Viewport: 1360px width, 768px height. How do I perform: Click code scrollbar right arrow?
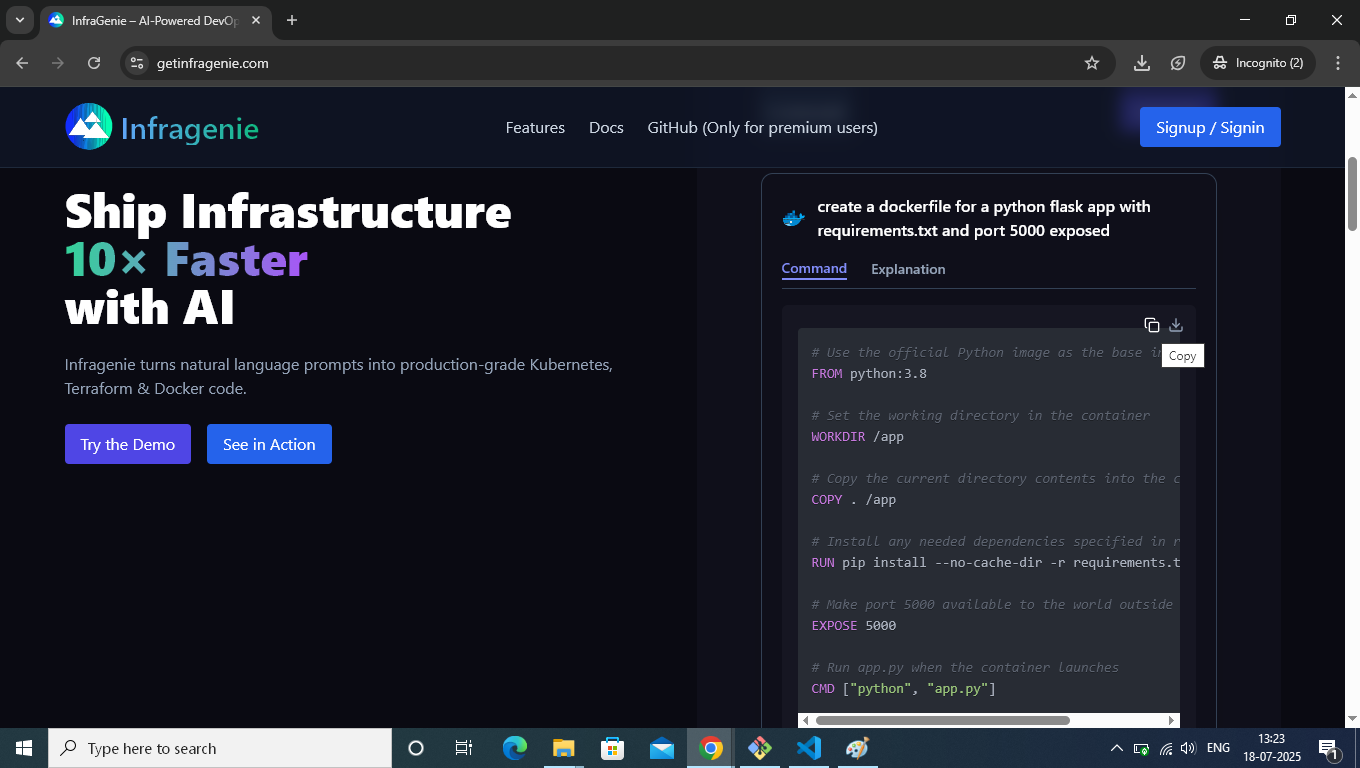pos(1172,720)
